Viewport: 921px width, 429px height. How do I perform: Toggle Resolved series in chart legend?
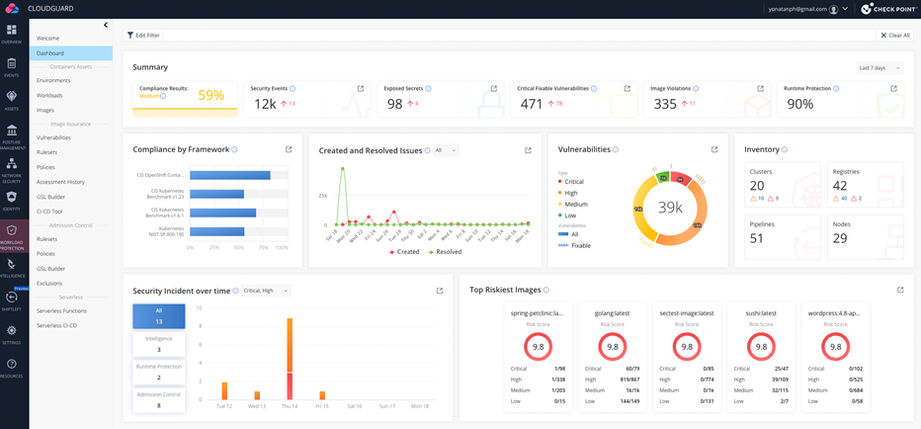(445, 252)
